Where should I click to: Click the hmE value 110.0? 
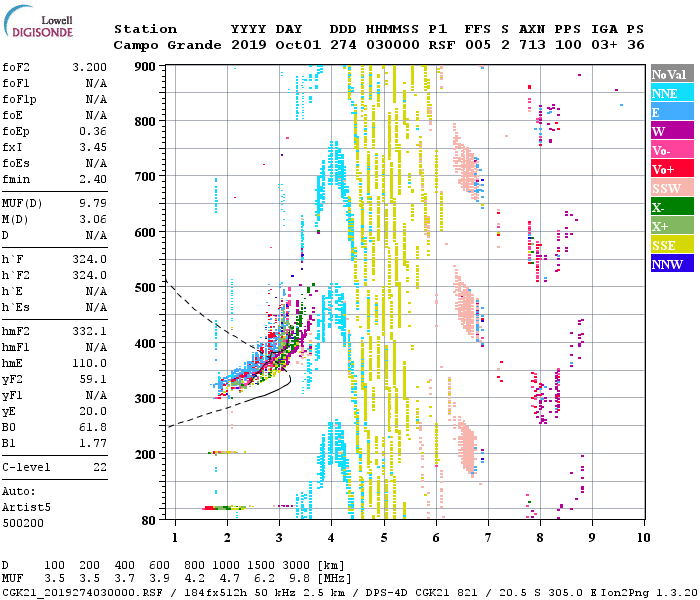[89, 363]
